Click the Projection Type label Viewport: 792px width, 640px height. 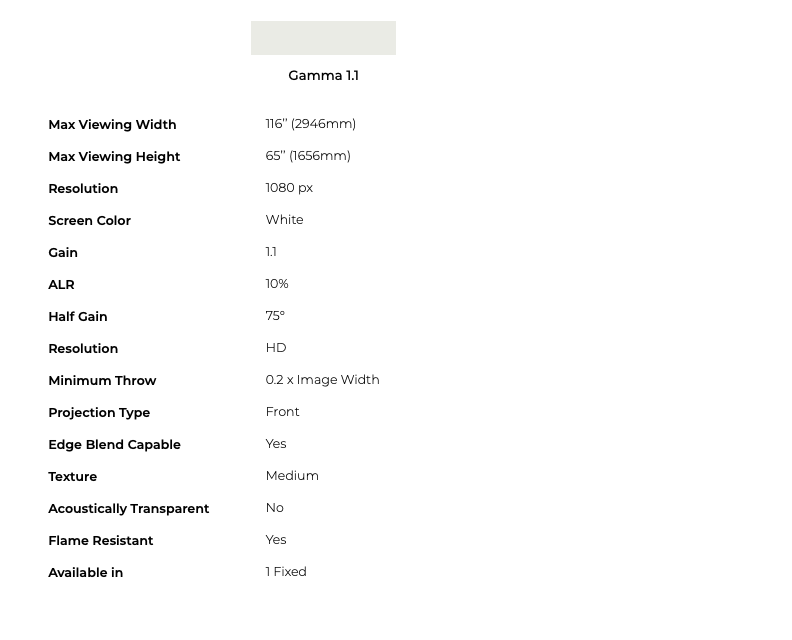(99, 413)
